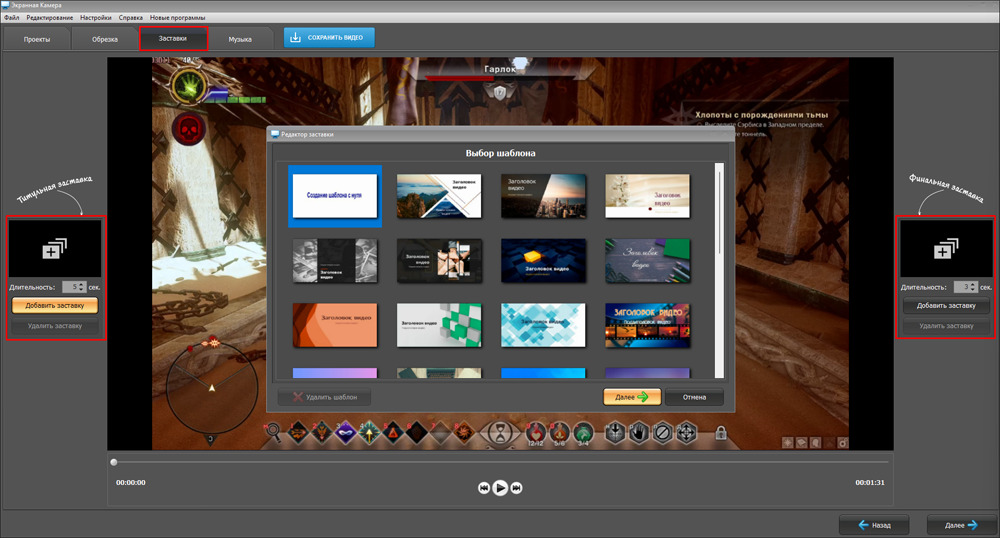Click the template list vertical scrollbar
The image size is (1000, 538).
(x=719, y=271)
